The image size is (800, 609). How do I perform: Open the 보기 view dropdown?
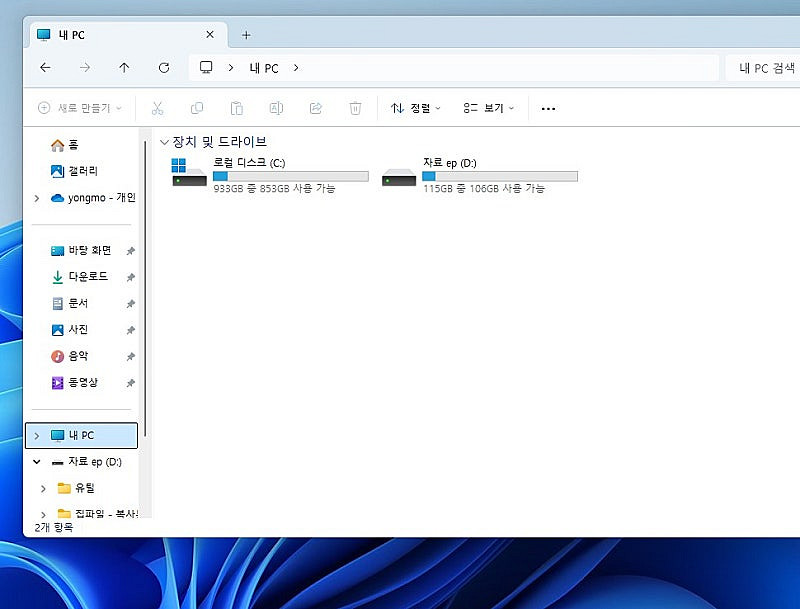pyautogui.click(x=488, y=108)
